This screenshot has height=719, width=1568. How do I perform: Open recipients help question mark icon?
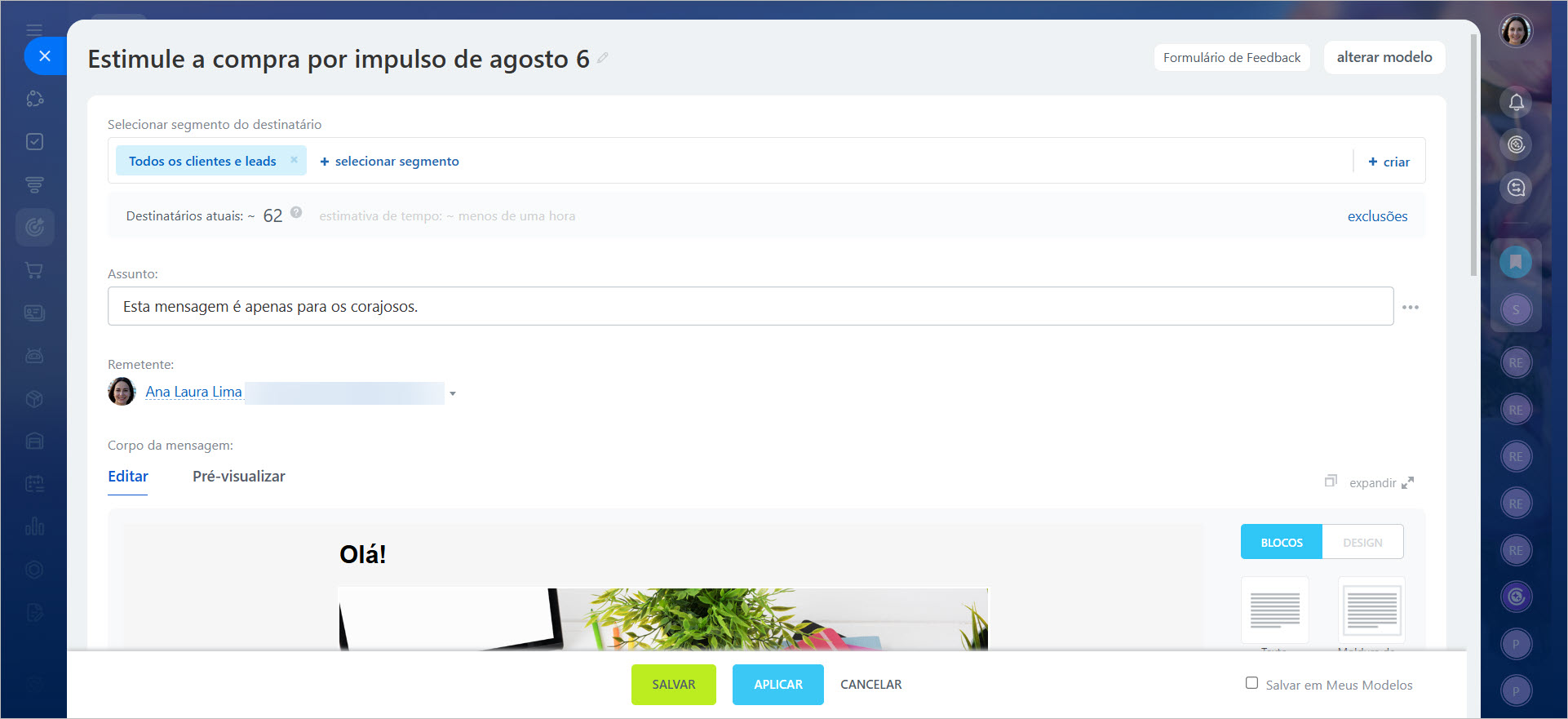296,212
